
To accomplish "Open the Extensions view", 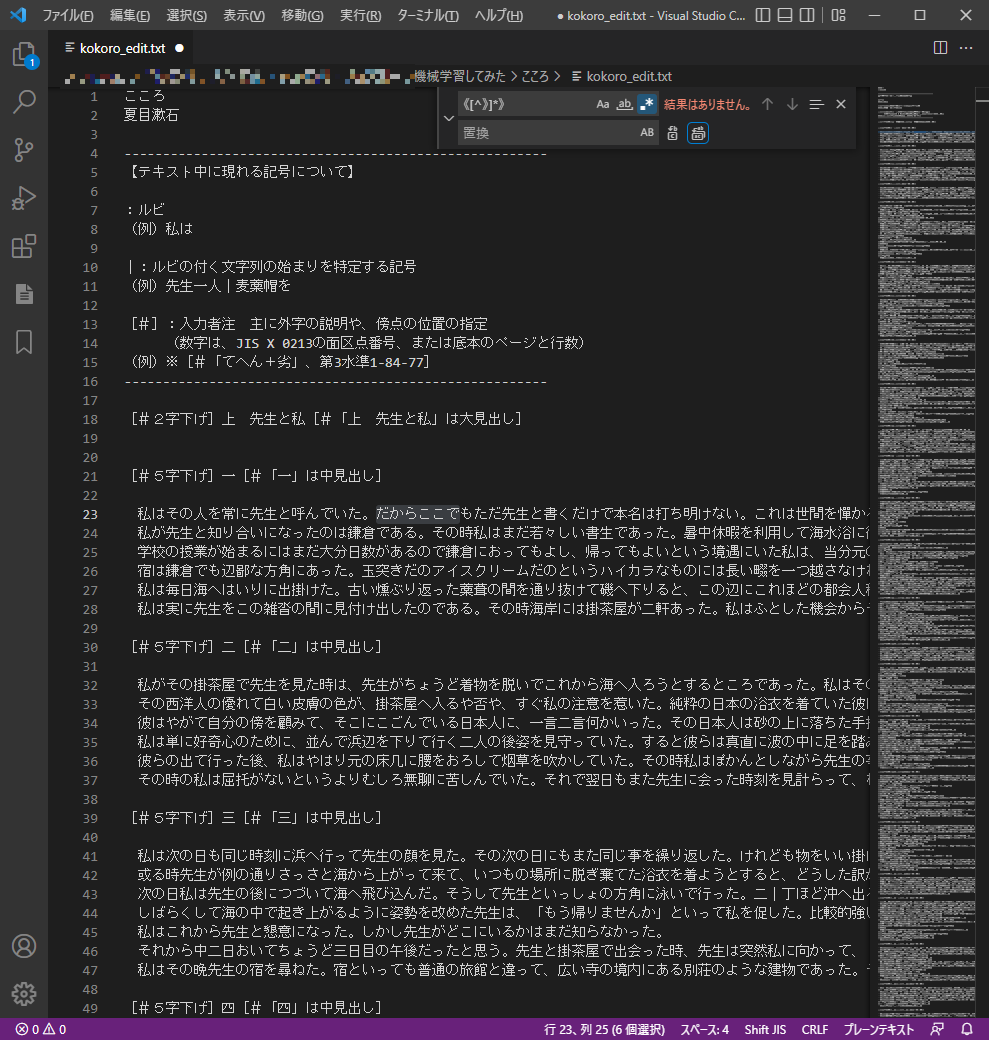I will pos(23,246).
